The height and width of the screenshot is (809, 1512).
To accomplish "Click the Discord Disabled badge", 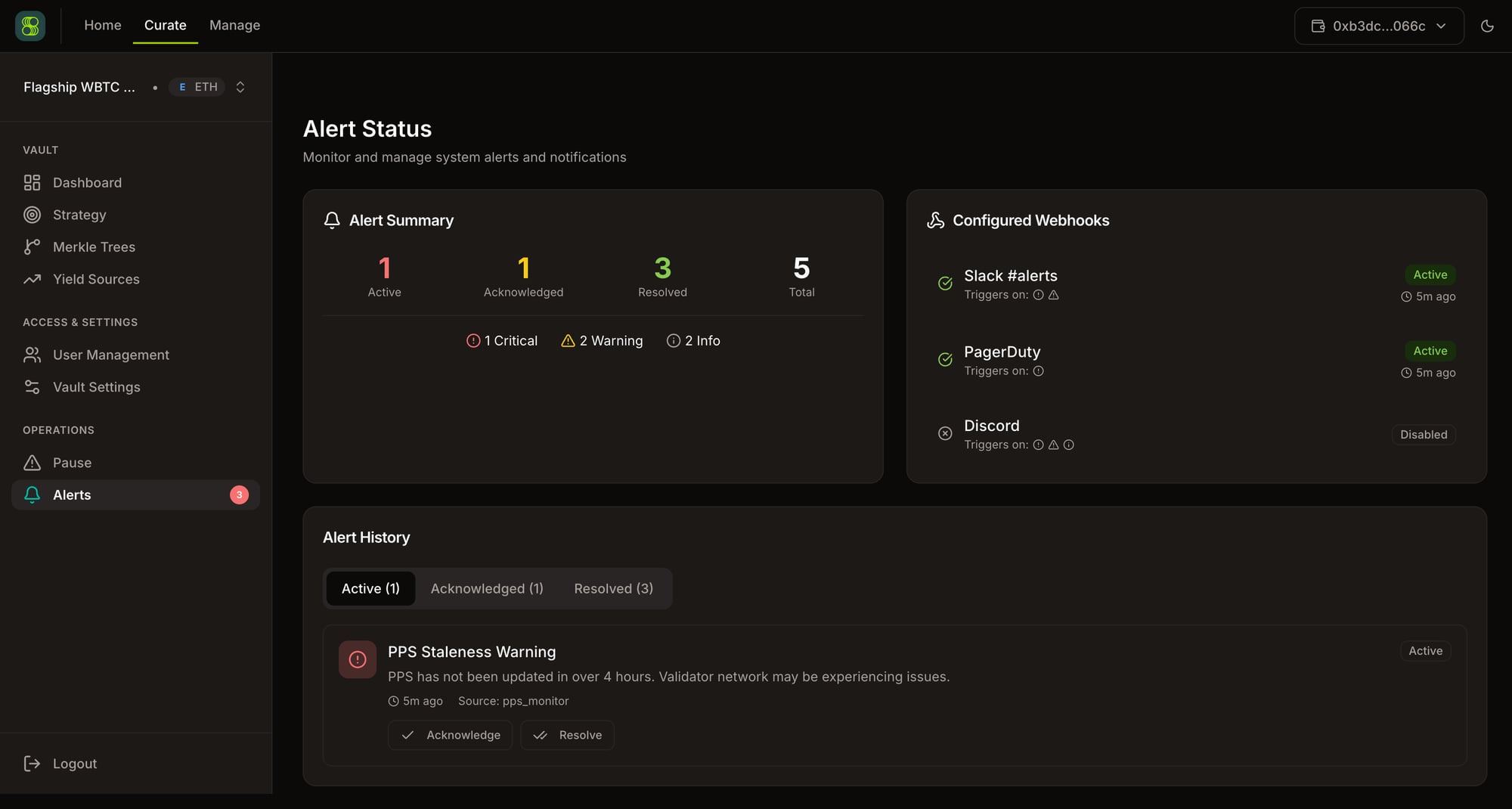I will click(x=1424, y=435).
